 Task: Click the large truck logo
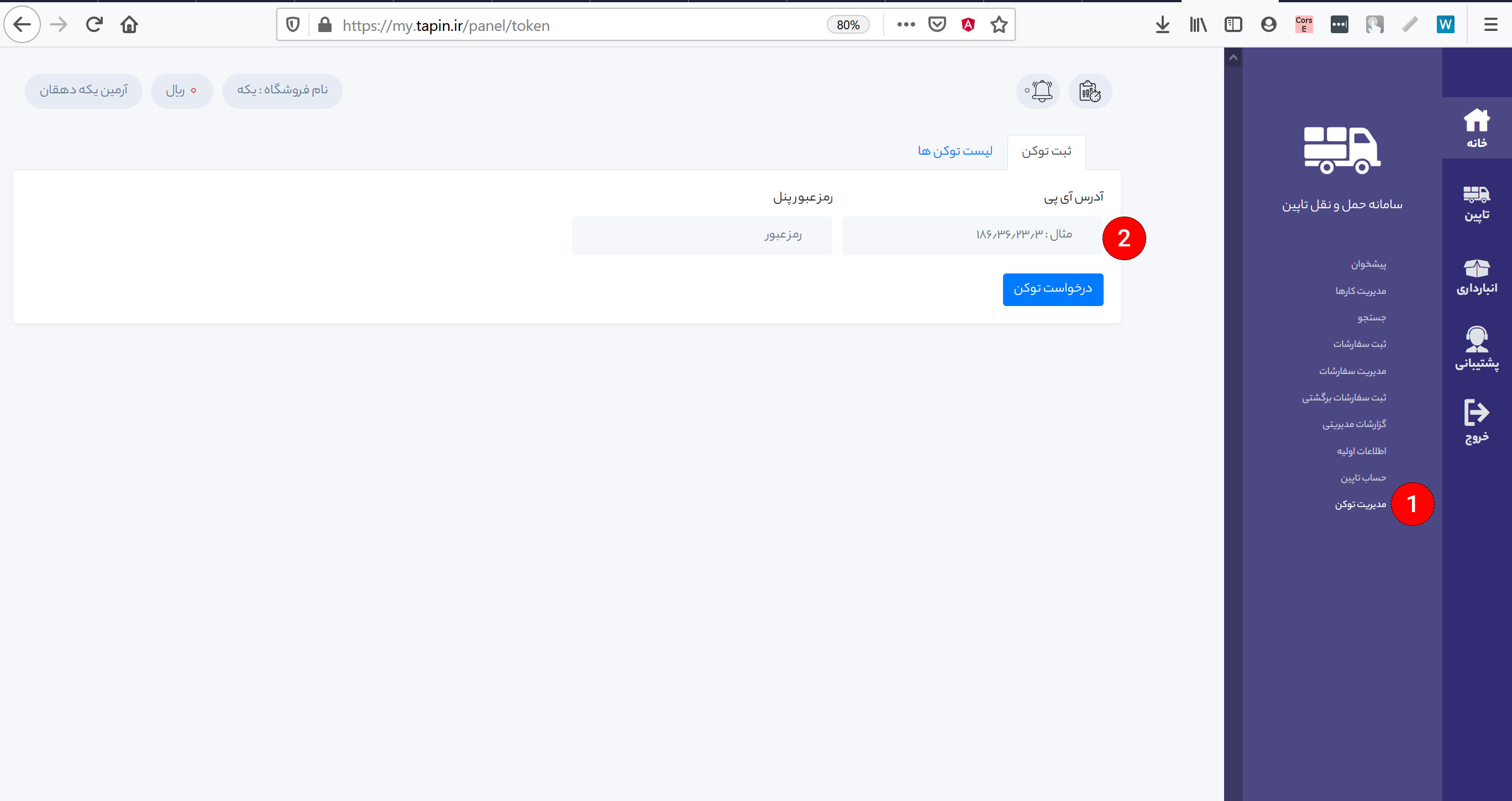(x=1342, y=150)
